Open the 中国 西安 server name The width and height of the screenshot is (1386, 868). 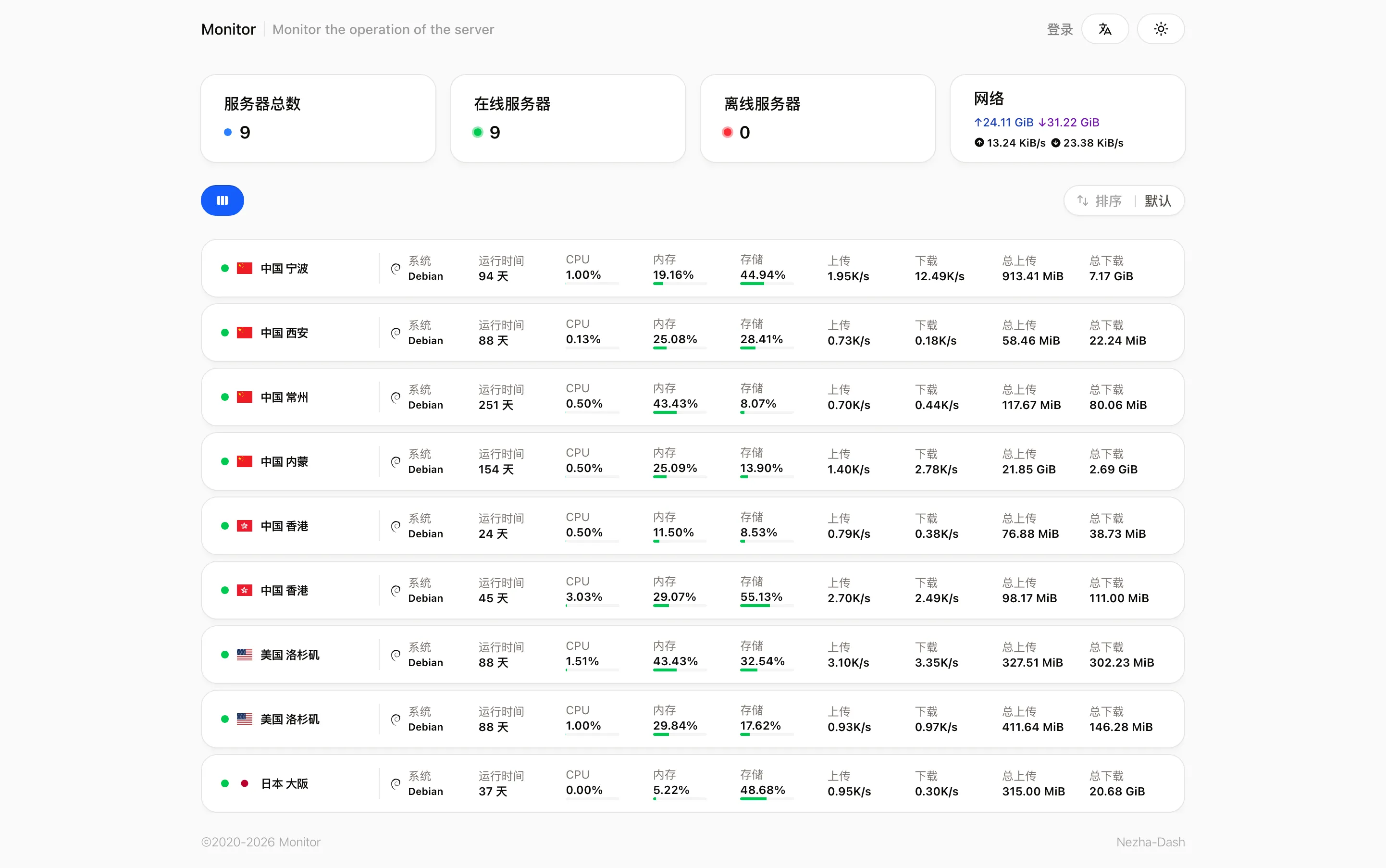(285, 333)
